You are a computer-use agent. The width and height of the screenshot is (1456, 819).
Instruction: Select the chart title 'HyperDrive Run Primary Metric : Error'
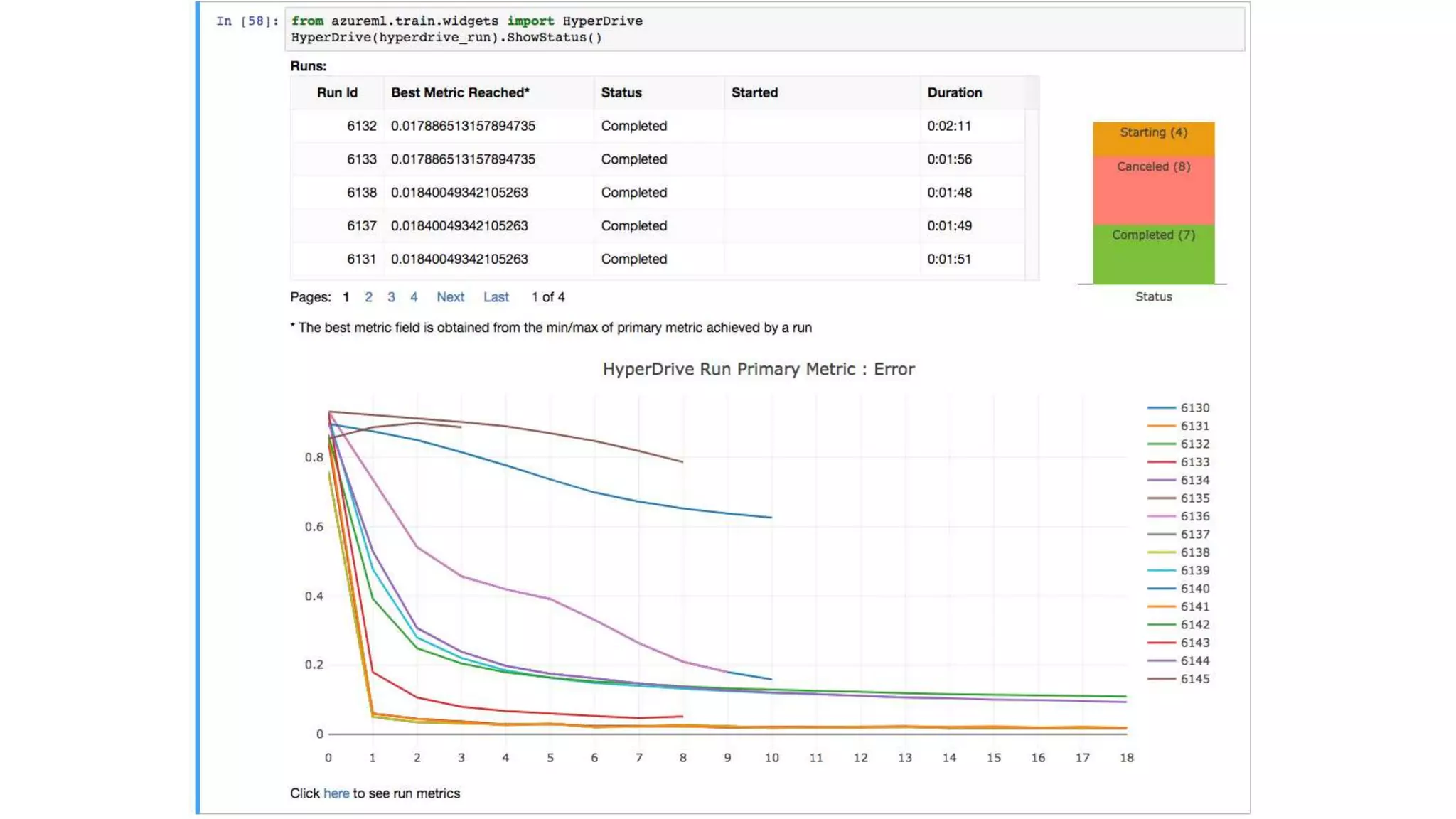tap(759, 369)
